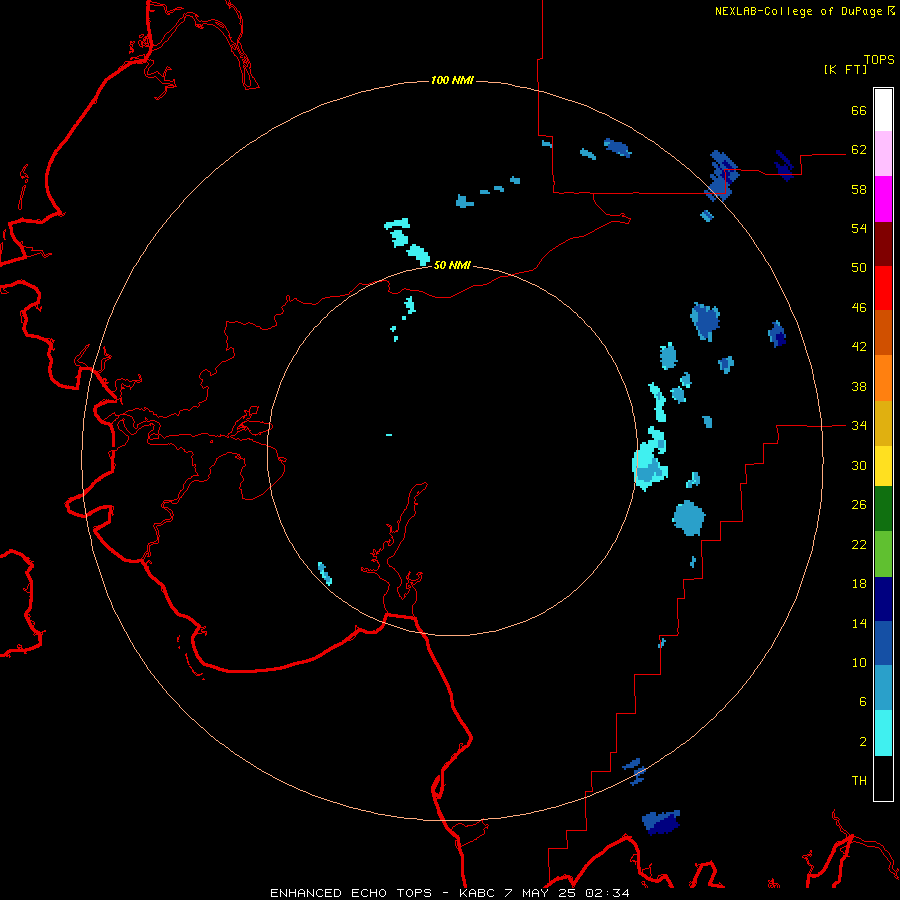
Task: Click the 14 legend value
Action: (859, 623)
